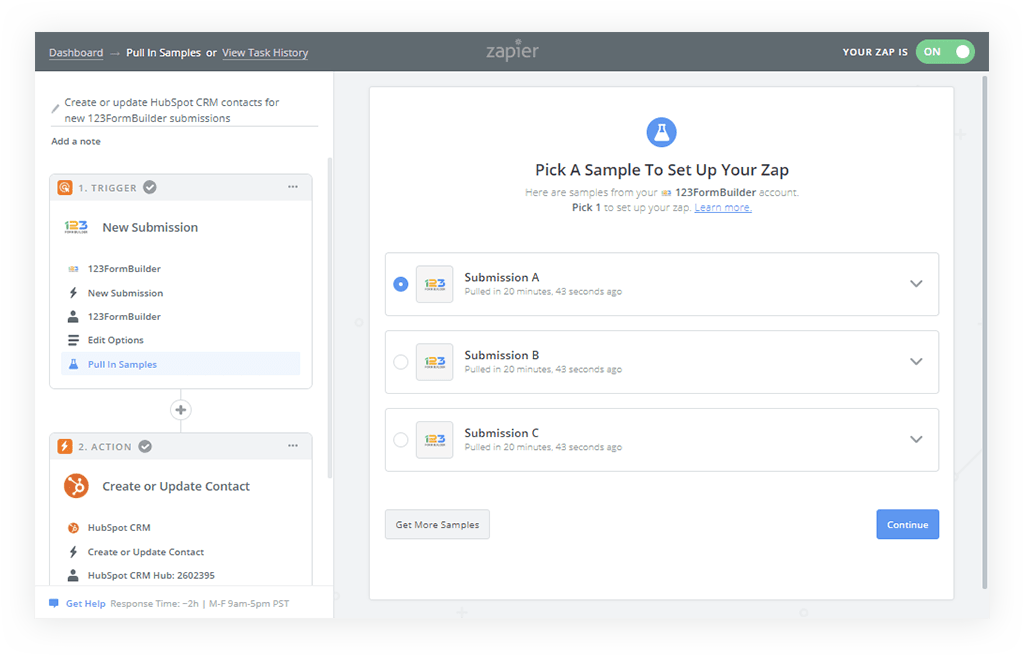
Task: Click the lightning bolt icon beside New Submission
Action: (x=73, y=293)
